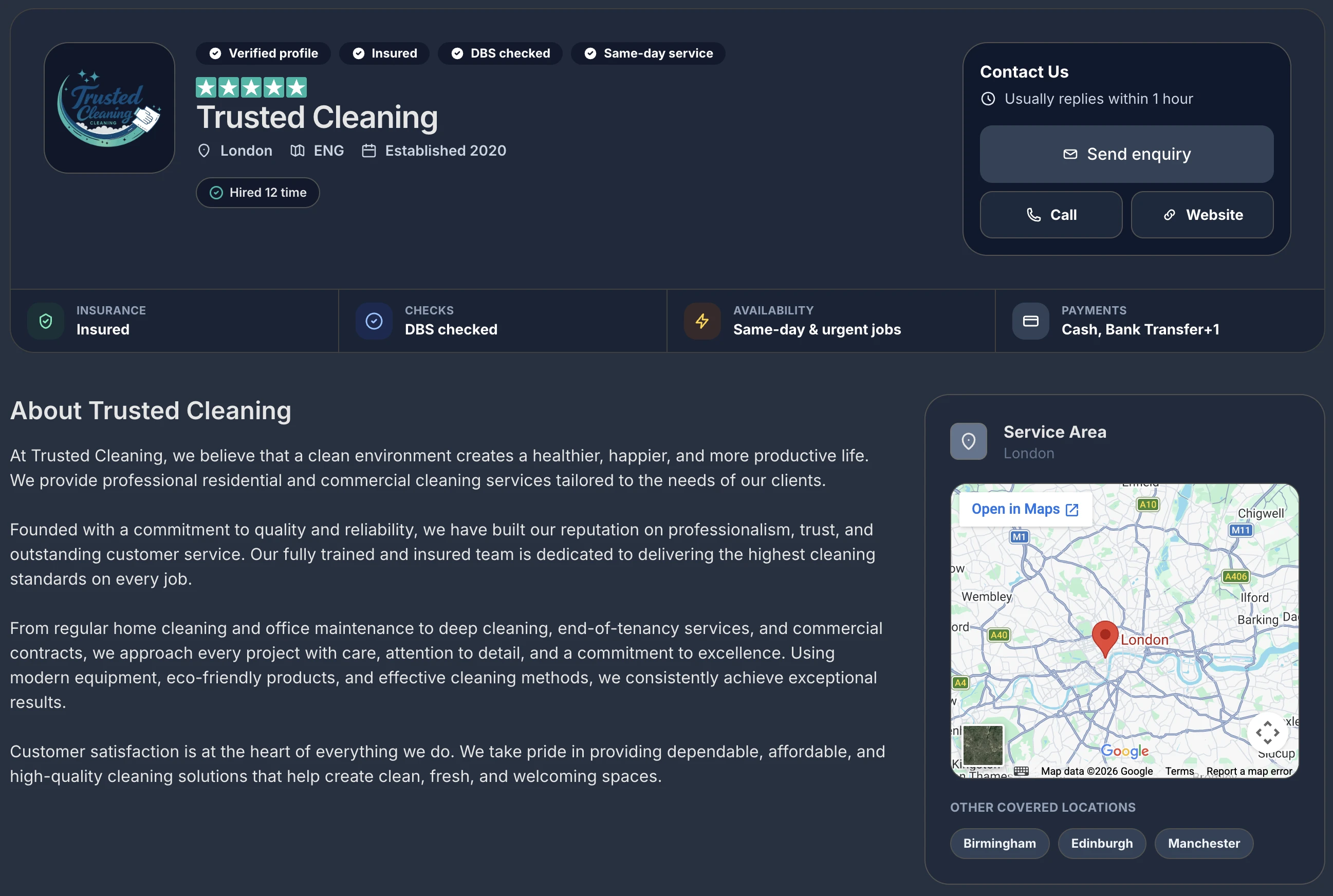Open map Terms link
1333x896 pixels.
click(1179, 771)
